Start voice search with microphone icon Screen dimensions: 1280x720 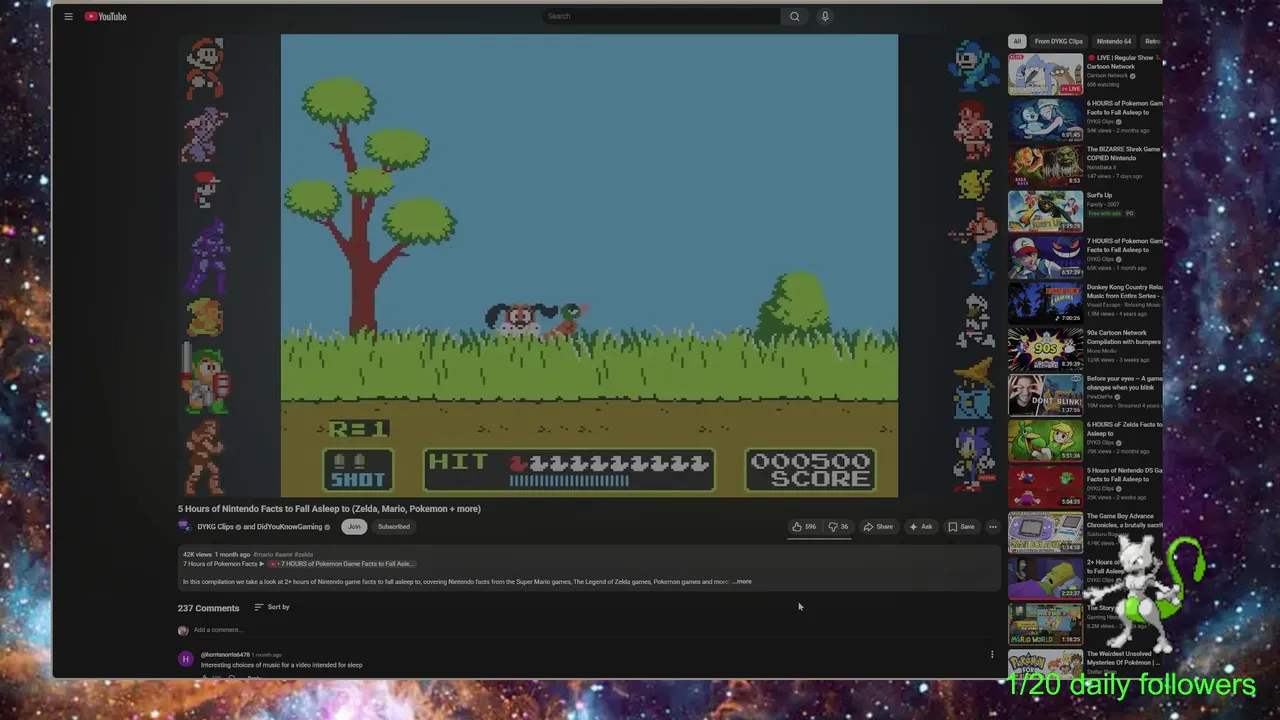(x=825, y=16)
